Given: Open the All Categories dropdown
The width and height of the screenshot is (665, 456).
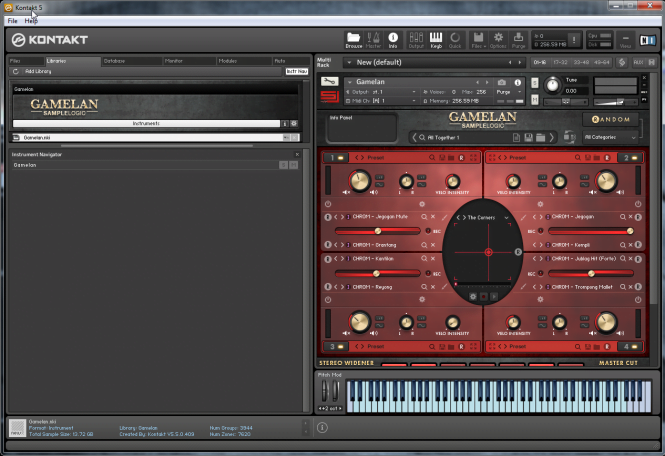Looking at the screenshot, I should (610, 137).
